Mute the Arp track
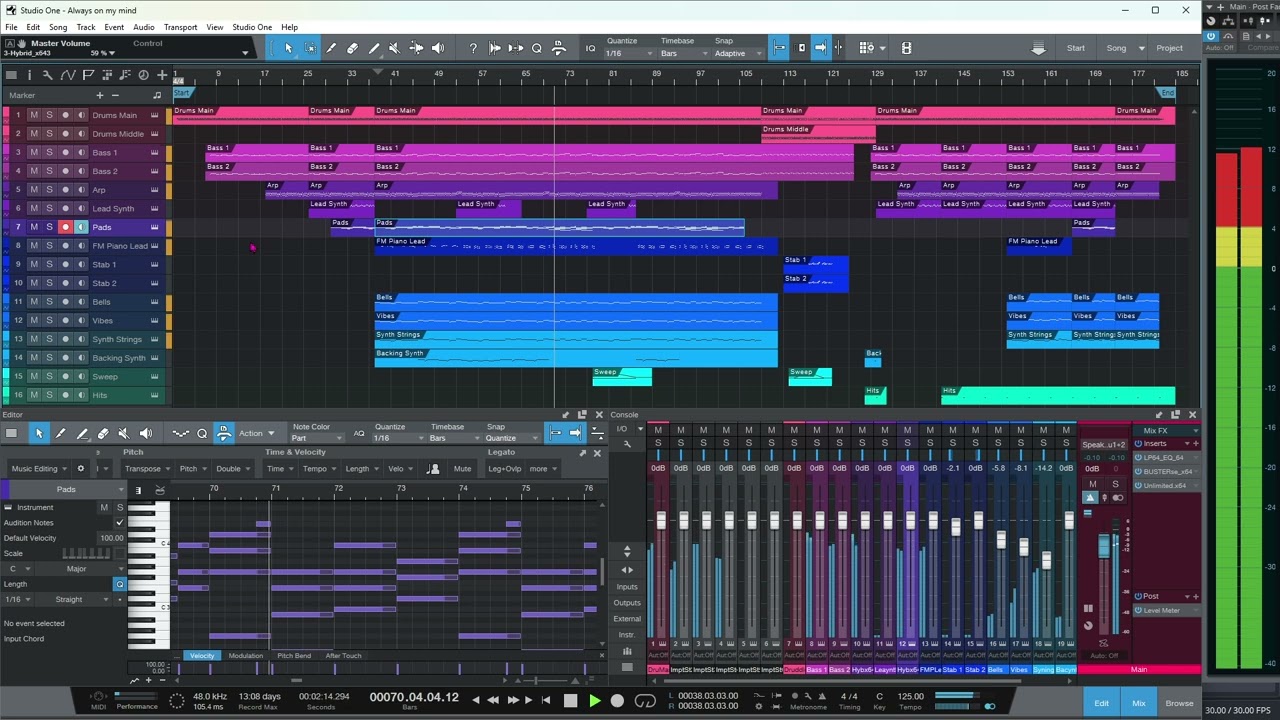The height and width of the screenshot is (720, 1280). pos(34,190)
